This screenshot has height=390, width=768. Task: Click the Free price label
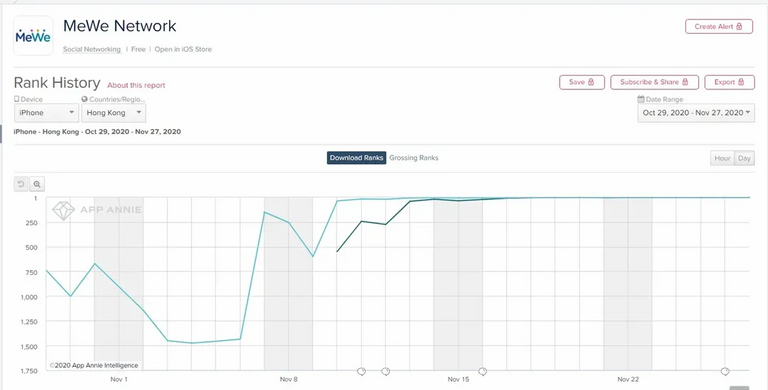click(138, 49)
